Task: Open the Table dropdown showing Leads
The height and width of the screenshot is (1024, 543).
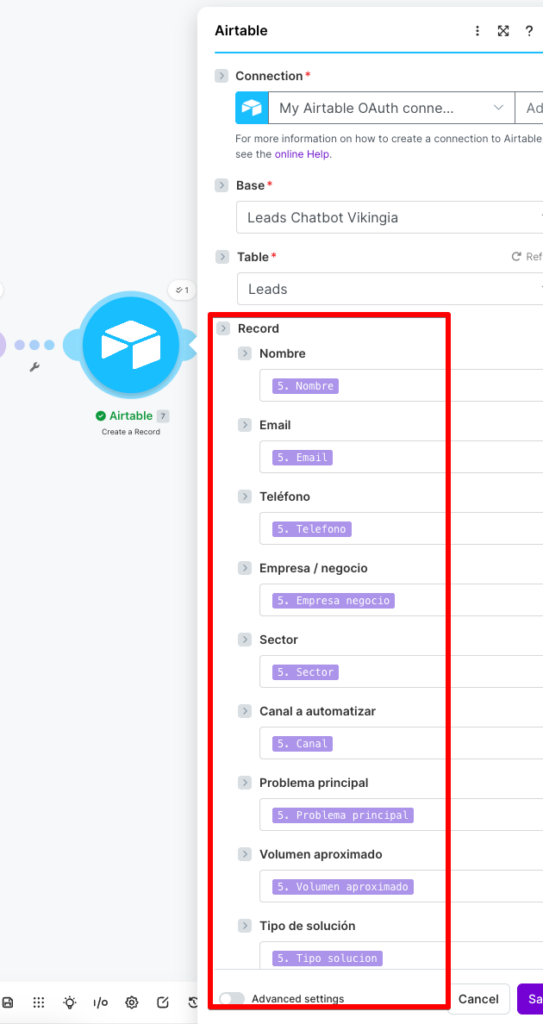Action: click(x=389, y=289)
